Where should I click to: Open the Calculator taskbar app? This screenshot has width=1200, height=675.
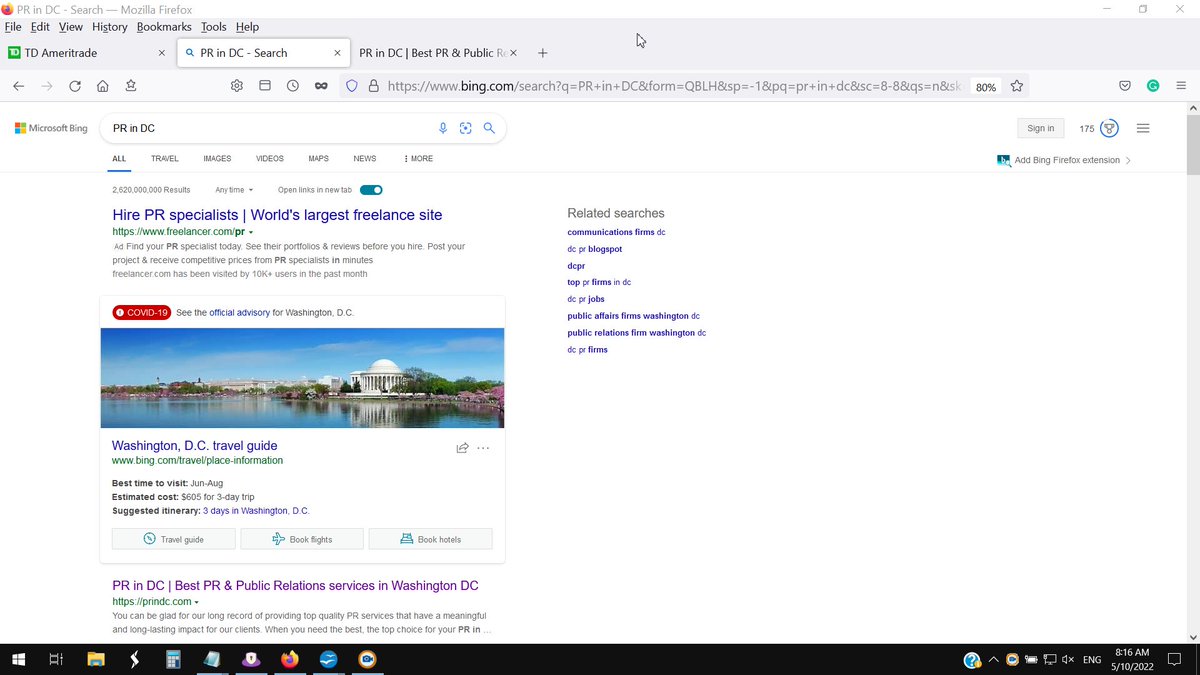173,660
